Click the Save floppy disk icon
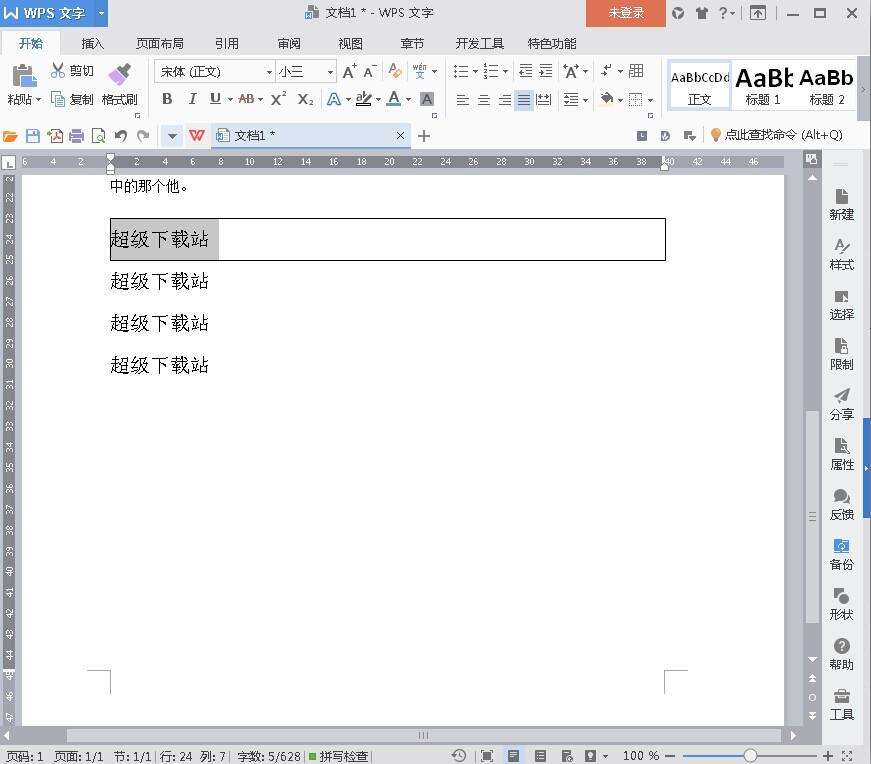The width and height of the screenshot is (871, 764). (33, 136)
